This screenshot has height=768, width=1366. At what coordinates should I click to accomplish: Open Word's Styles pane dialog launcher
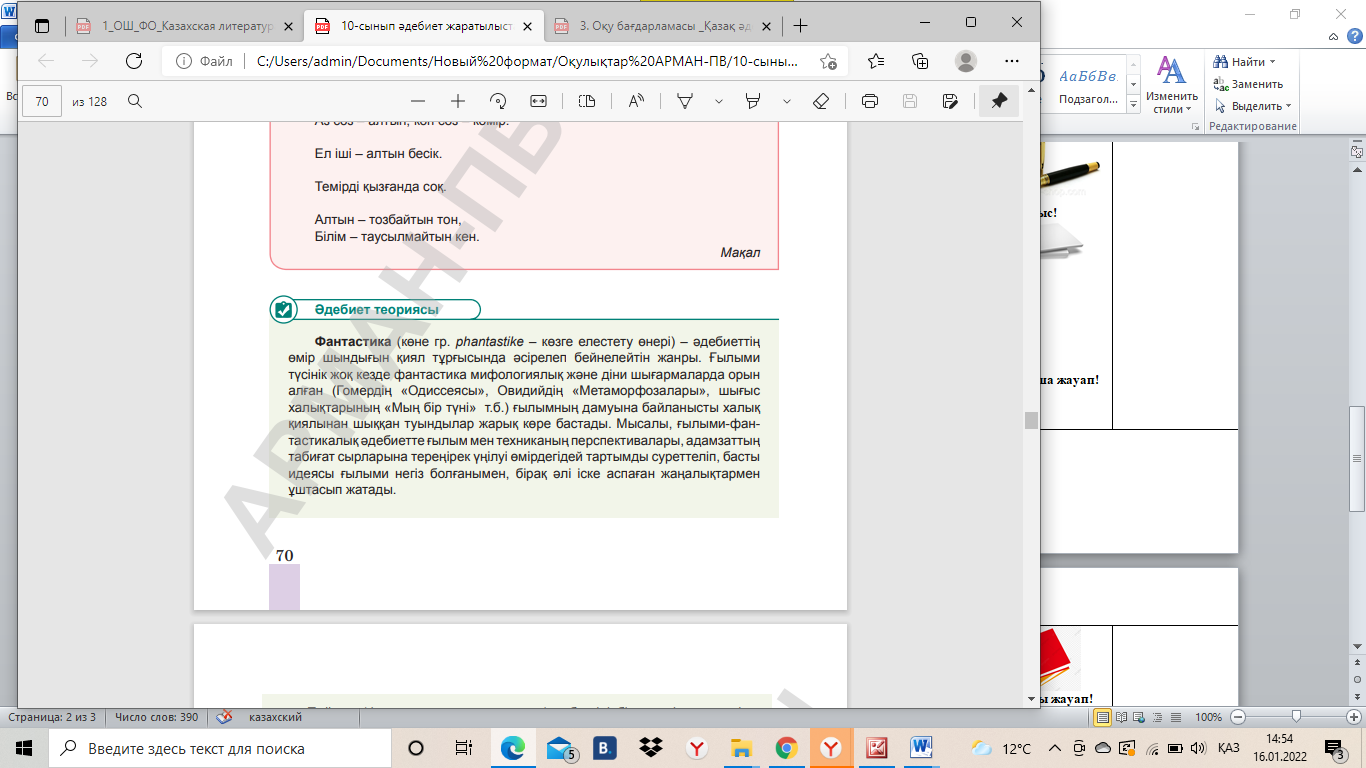coord(1195,127)
